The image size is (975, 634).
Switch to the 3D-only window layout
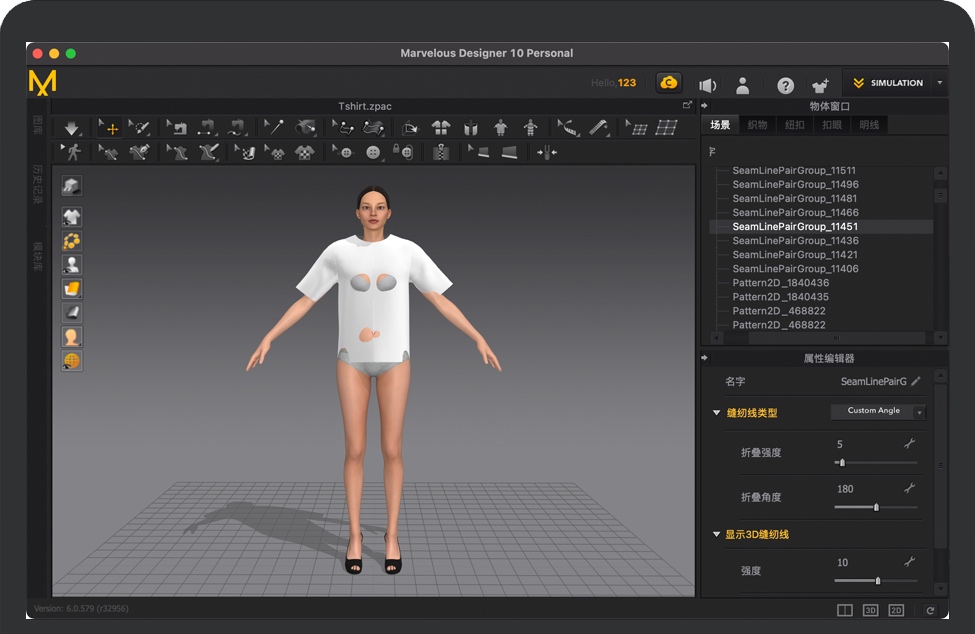870,610
